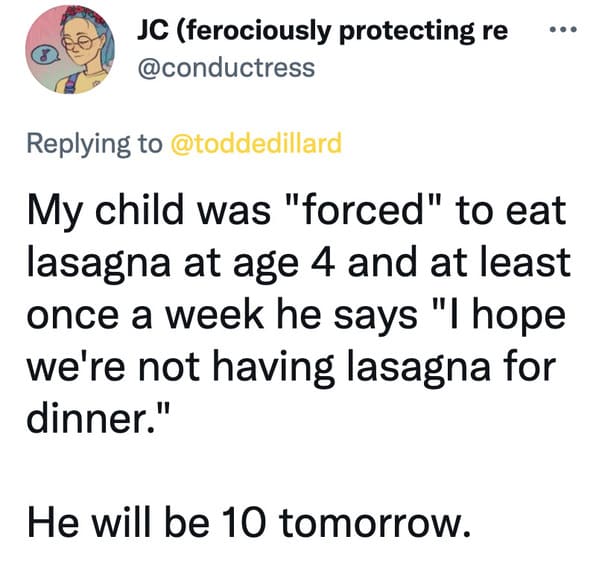Visit the @conductress profile handle
The image size is (599, 563).
(x=226, y=68)
